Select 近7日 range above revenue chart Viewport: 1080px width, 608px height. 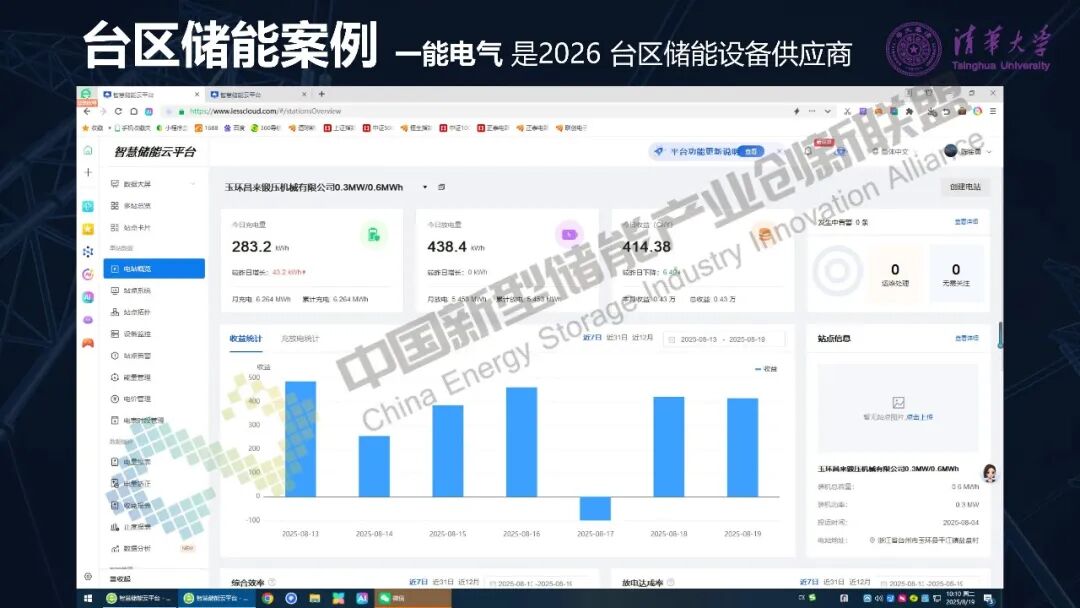coord(592,337)
